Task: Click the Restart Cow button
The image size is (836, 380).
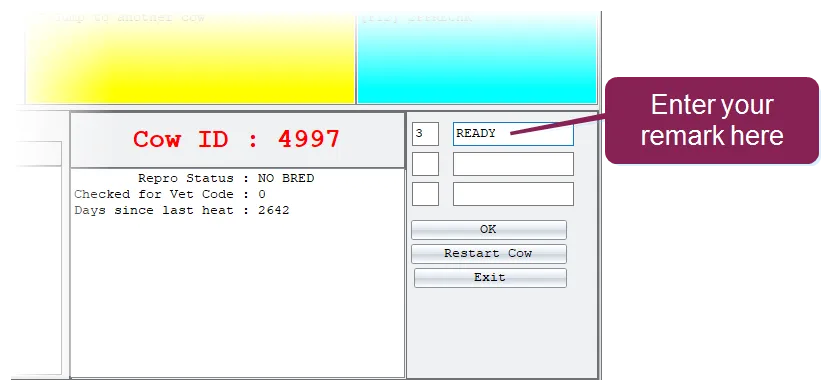Action: click(489, 254)
